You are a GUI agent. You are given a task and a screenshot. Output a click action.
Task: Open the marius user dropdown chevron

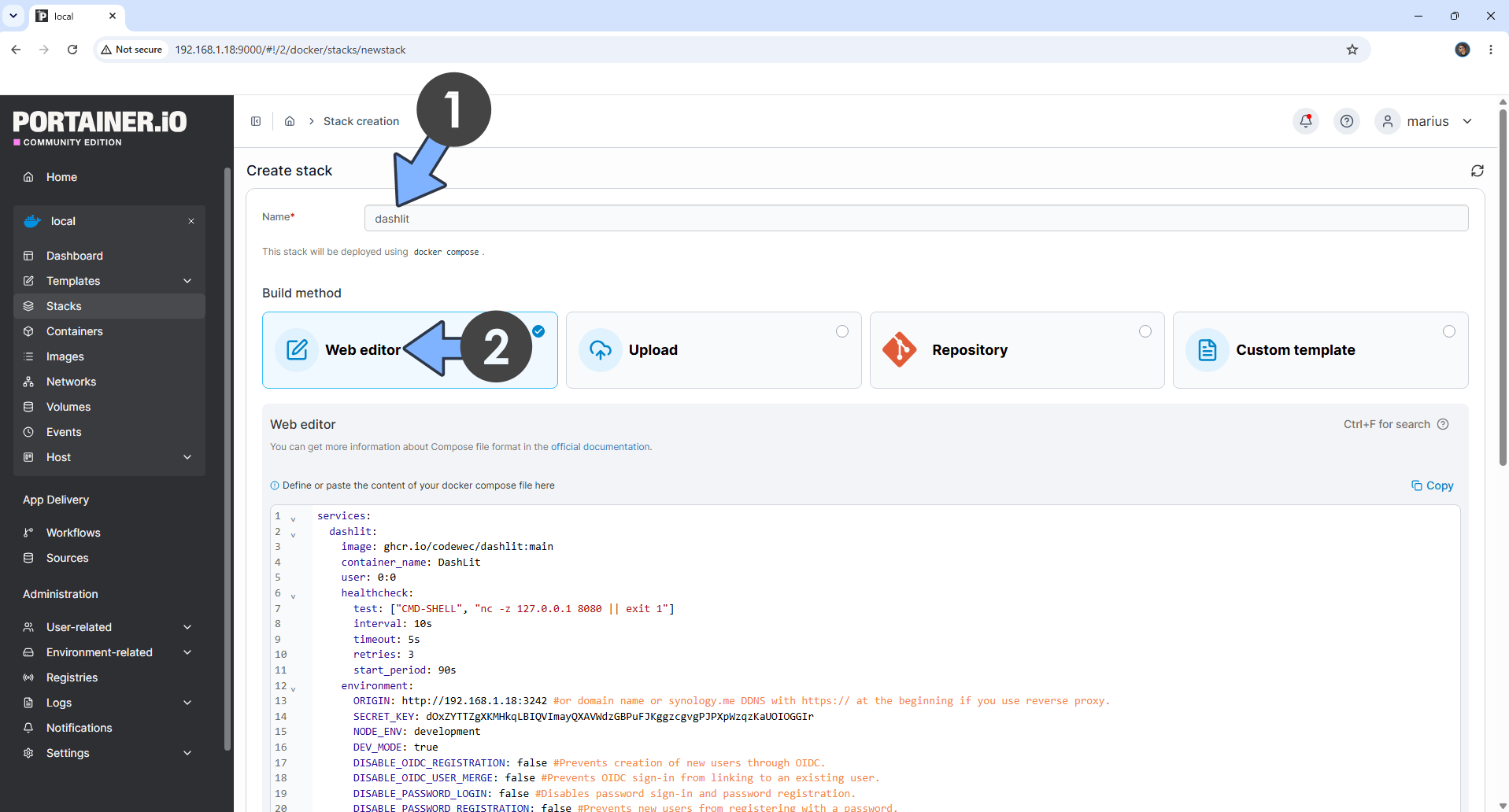[x=1467, y=121]
